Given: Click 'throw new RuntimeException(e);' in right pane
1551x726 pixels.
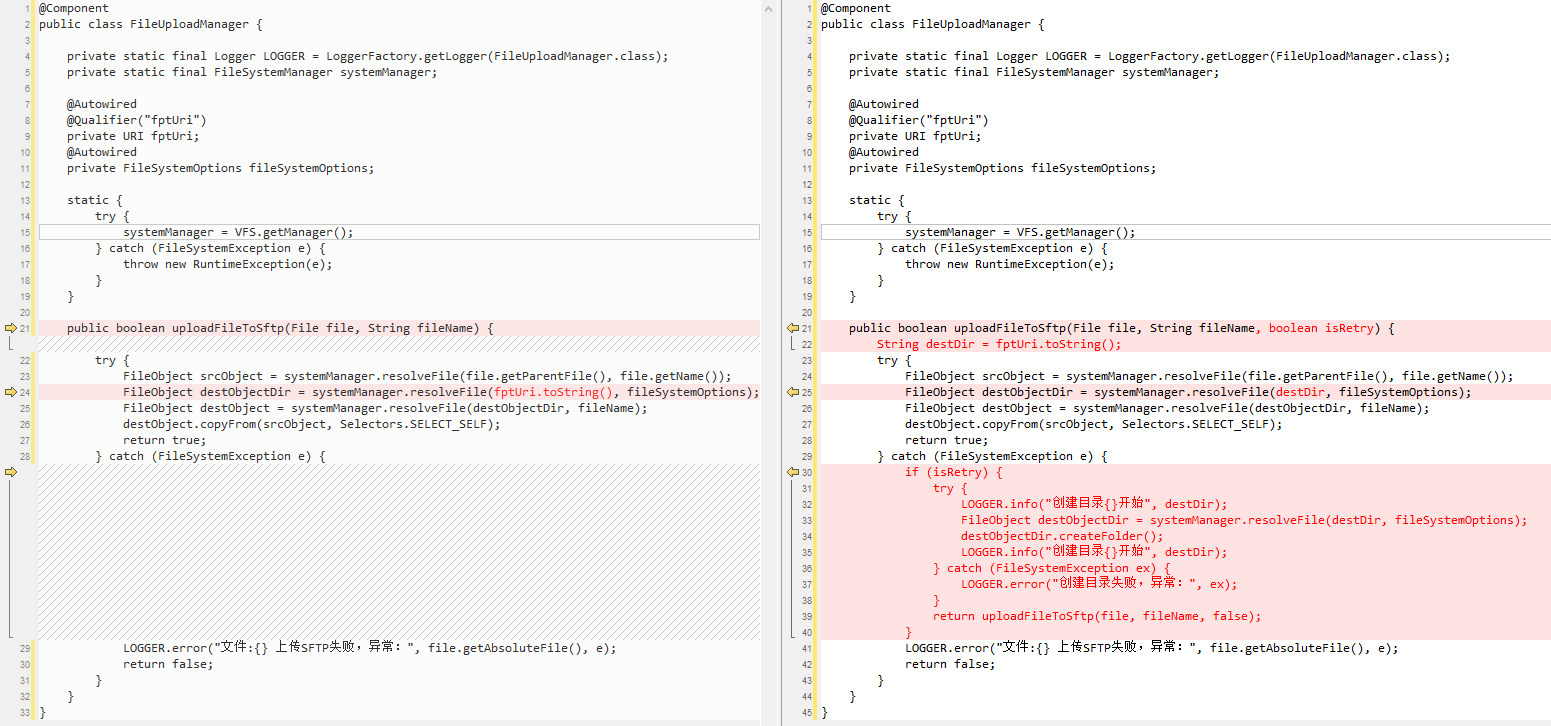Looking at the screenshot, I should [1009, 264].
